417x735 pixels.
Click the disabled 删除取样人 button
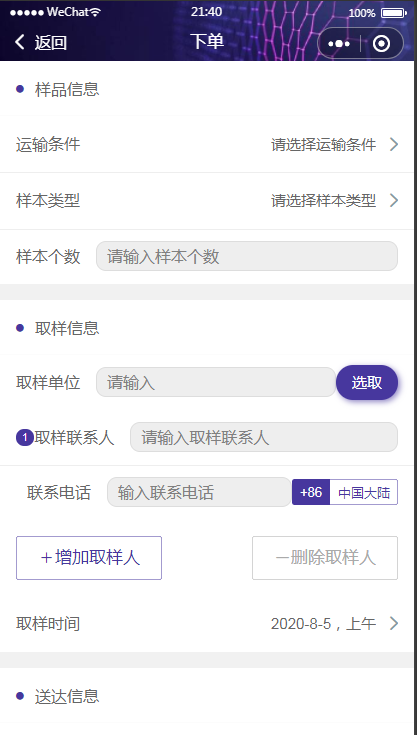325,558
